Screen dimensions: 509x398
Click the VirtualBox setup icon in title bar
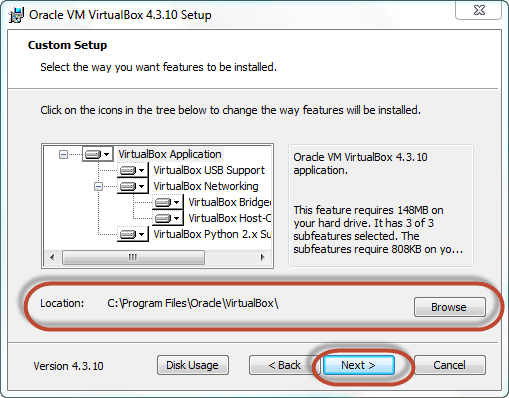click(x=16, y=15)
